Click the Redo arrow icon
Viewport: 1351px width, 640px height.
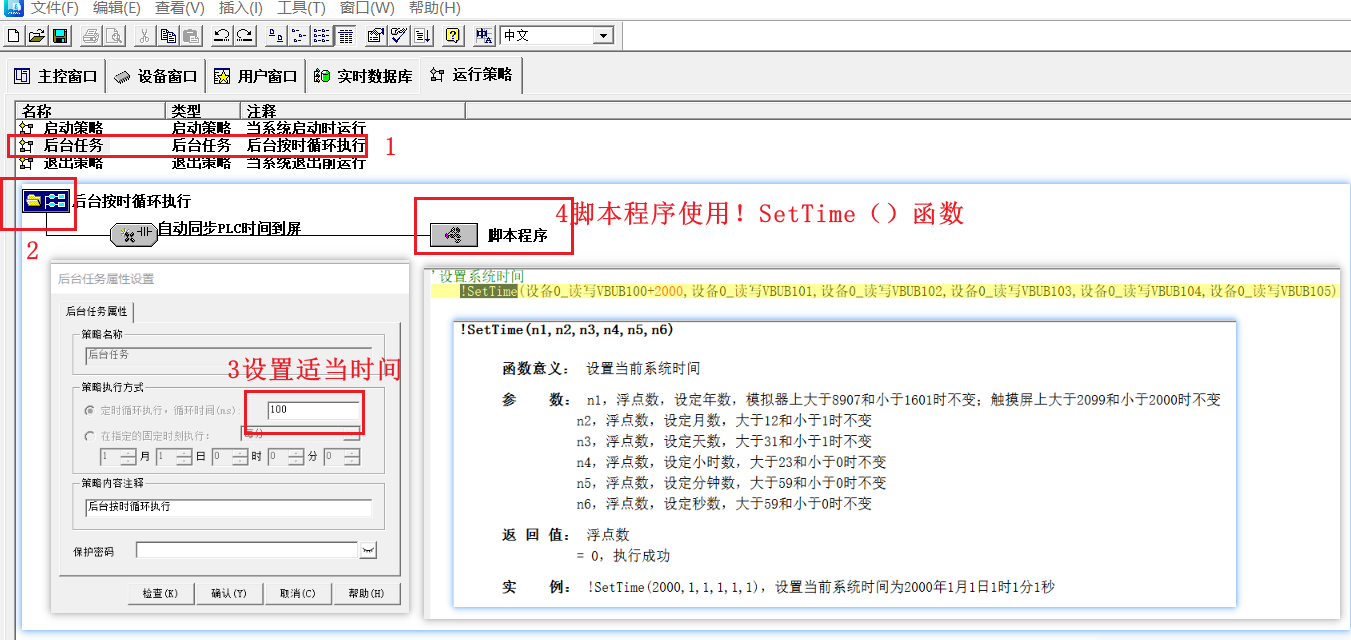244,36
